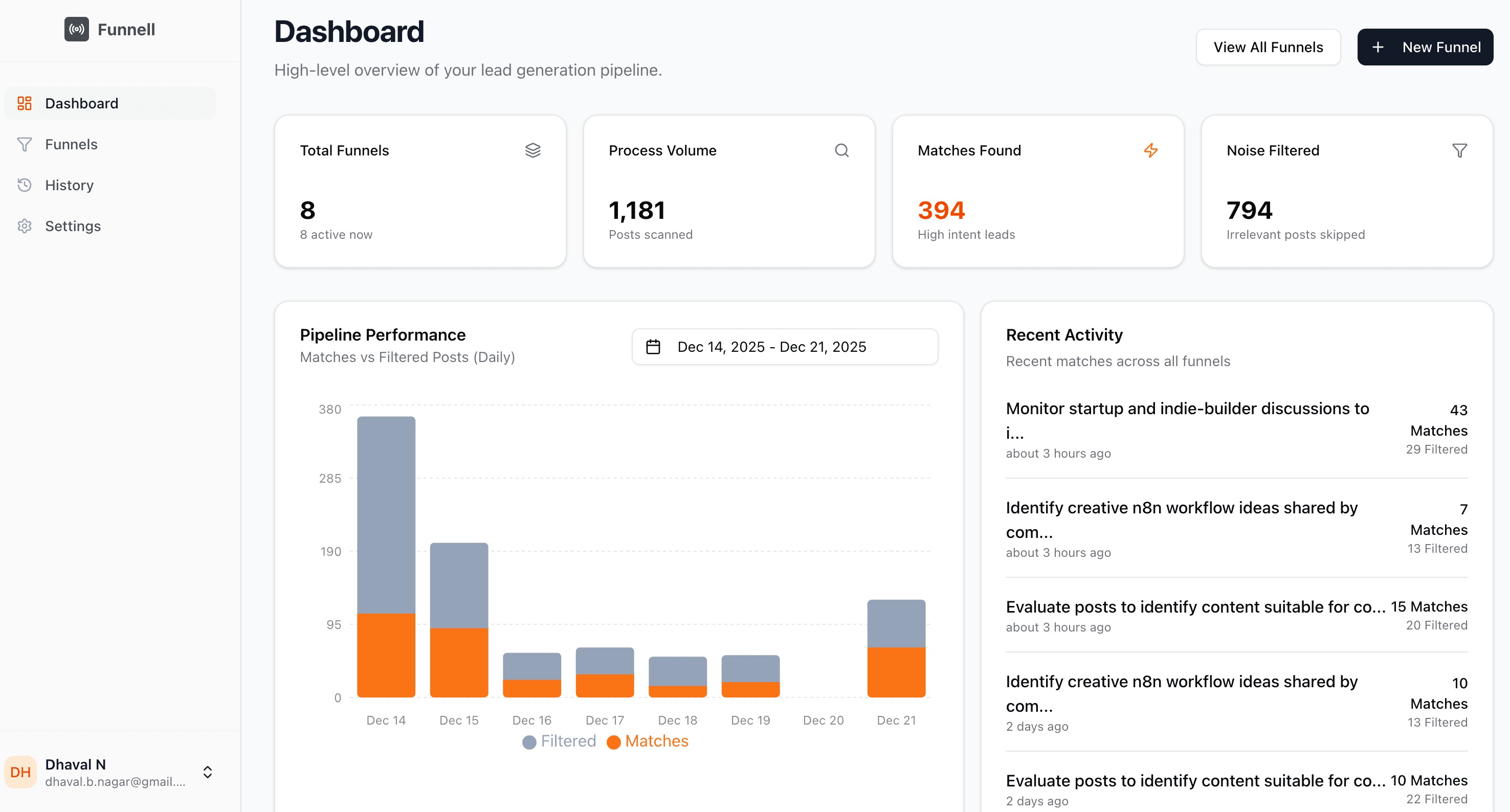This screenshot has width=1510, height=812.
Task: Click the layers icon on Total Funnels card
Action: click(533, 150)
